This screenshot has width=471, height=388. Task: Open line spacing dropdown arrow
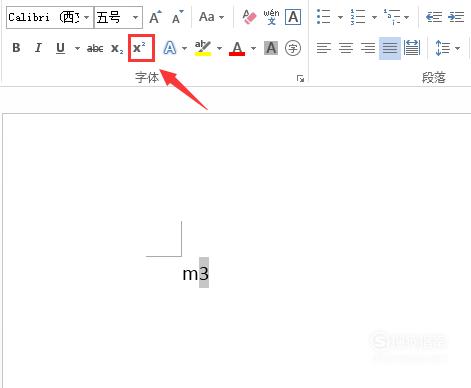[457, 48]
